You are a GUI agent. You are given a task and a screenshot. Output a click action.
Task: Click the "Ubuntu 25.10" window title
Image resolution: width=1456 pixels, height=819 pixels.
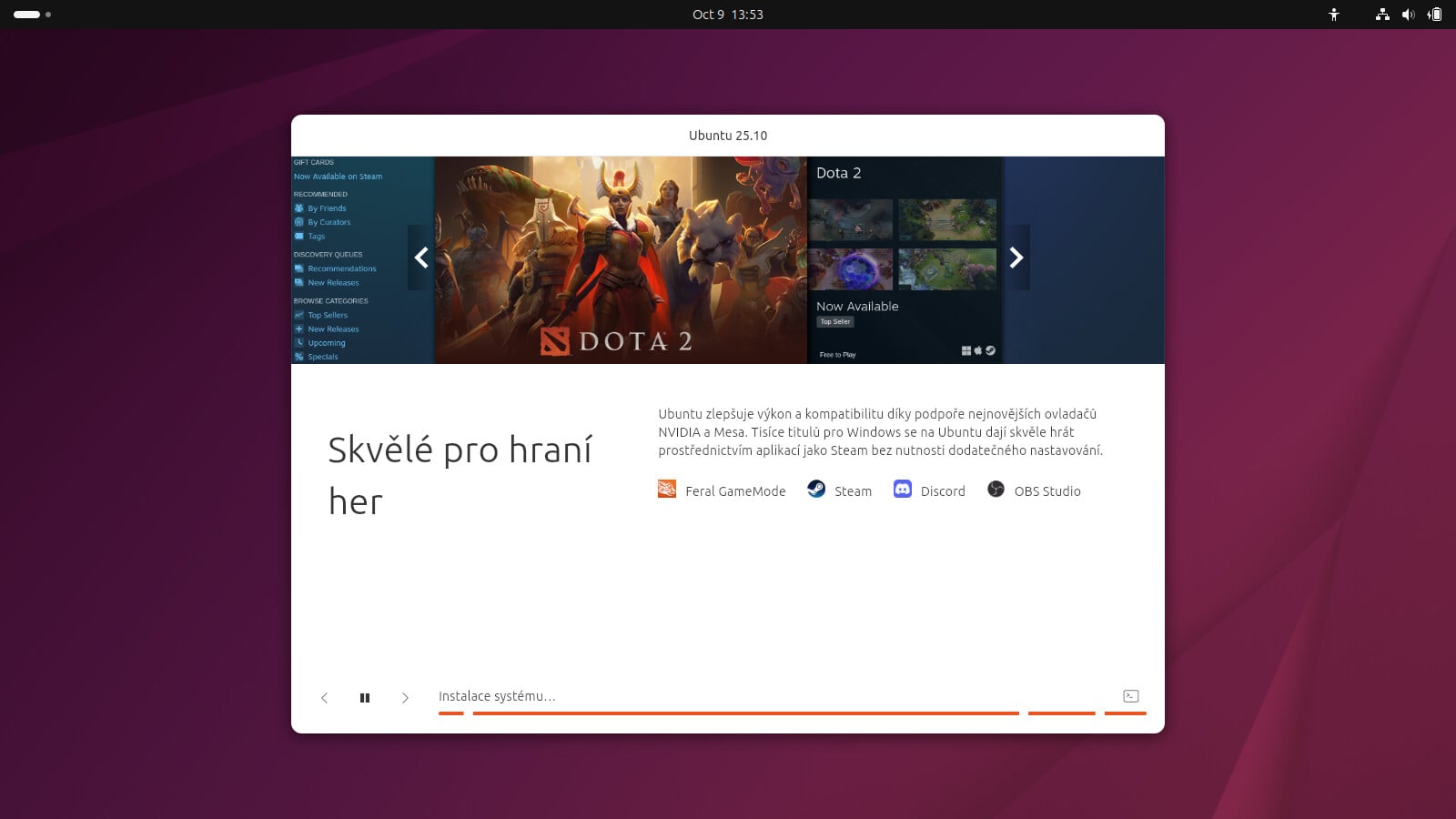(x=728, y=136)
